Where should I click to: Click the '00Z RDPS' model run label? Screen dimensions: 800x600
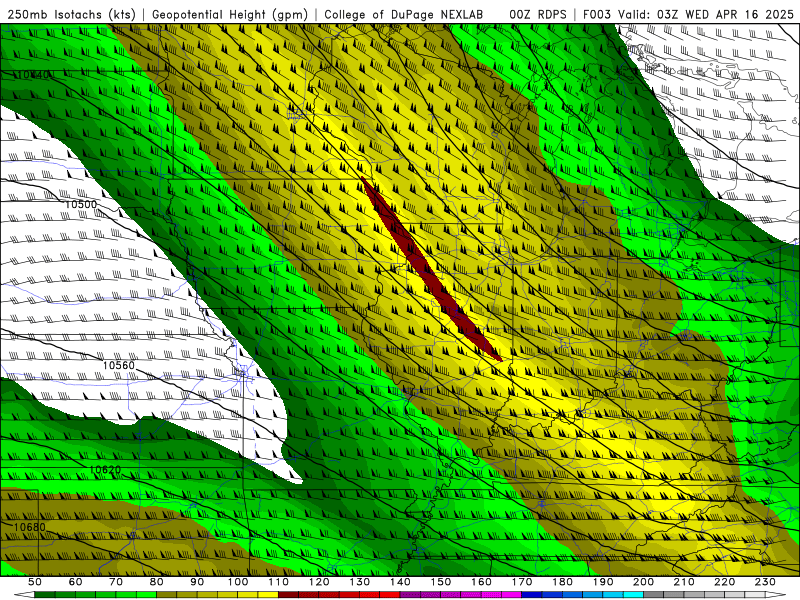tap(538, 15)
